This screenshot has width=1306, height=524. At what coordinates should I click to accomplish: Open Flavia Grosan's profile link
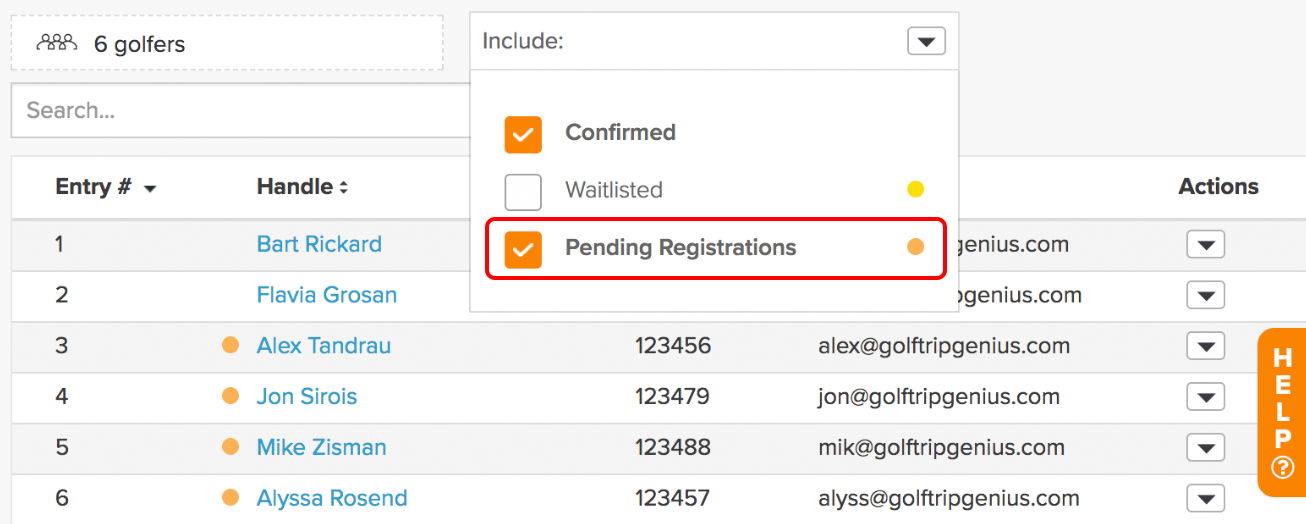point(327,295)
